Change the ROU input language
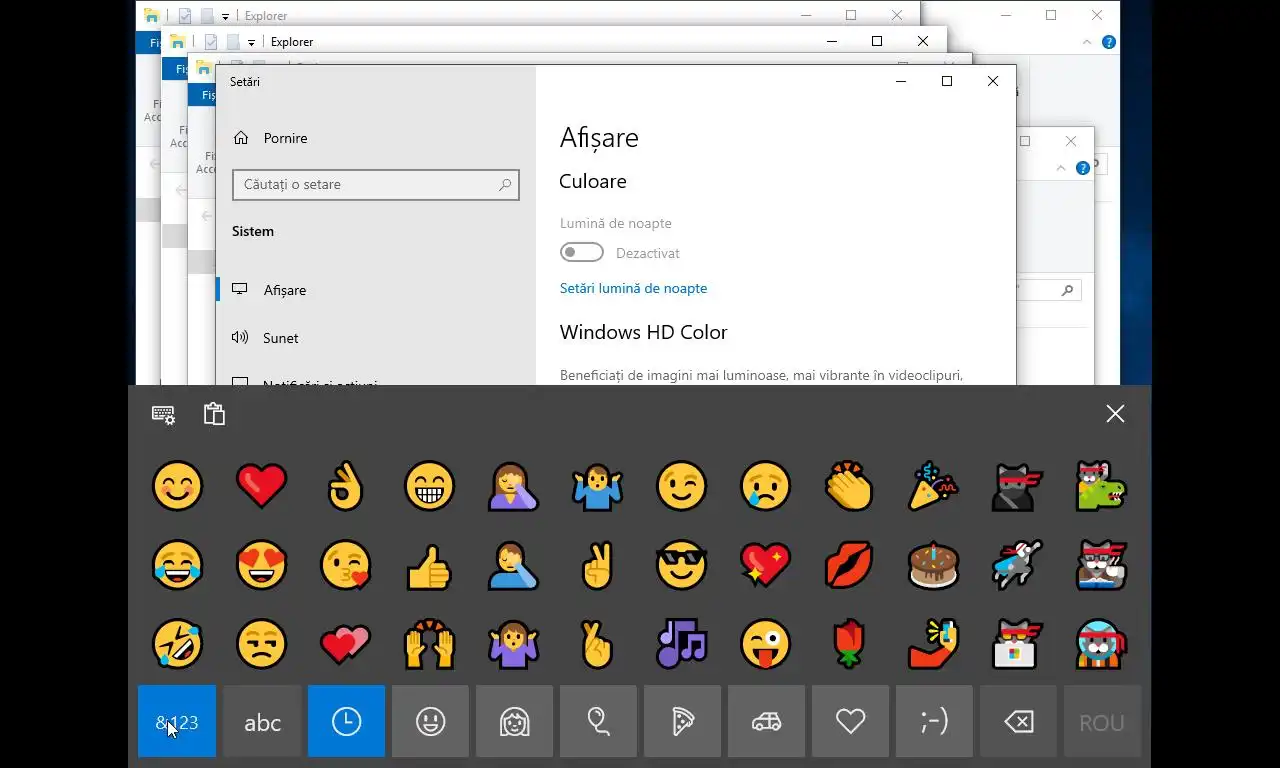 click(1102, 721)
